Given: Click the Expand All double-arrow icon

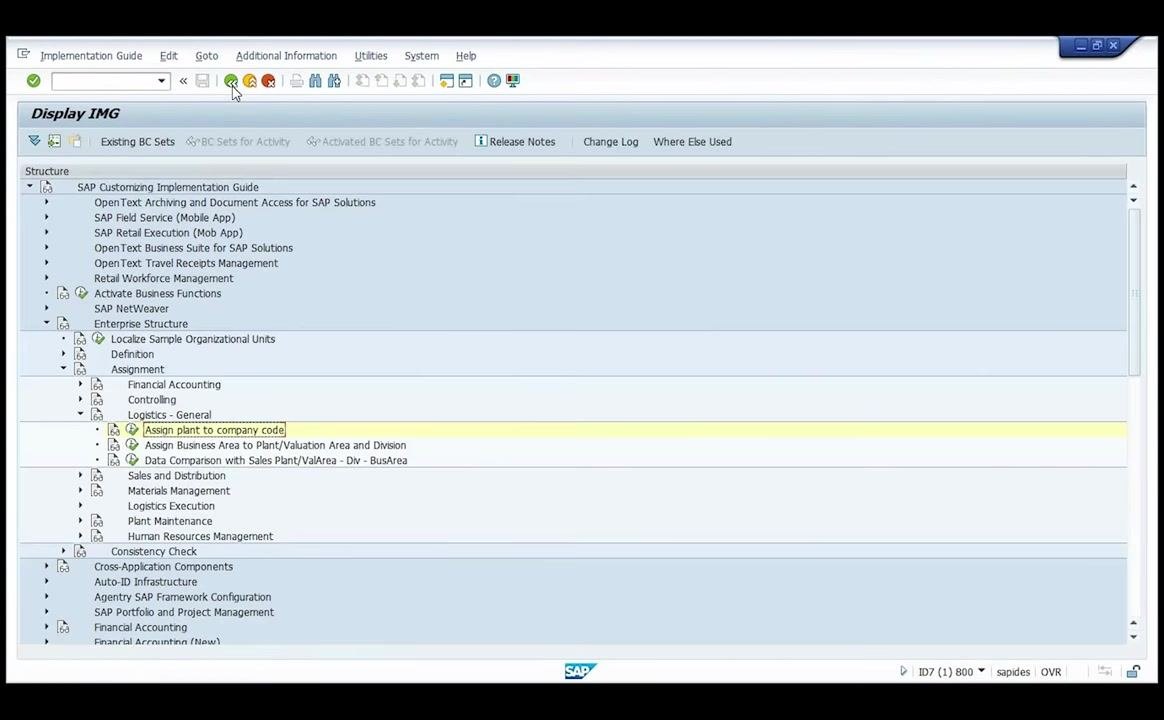Looking at the screenshot, I should tap(34, 141).
